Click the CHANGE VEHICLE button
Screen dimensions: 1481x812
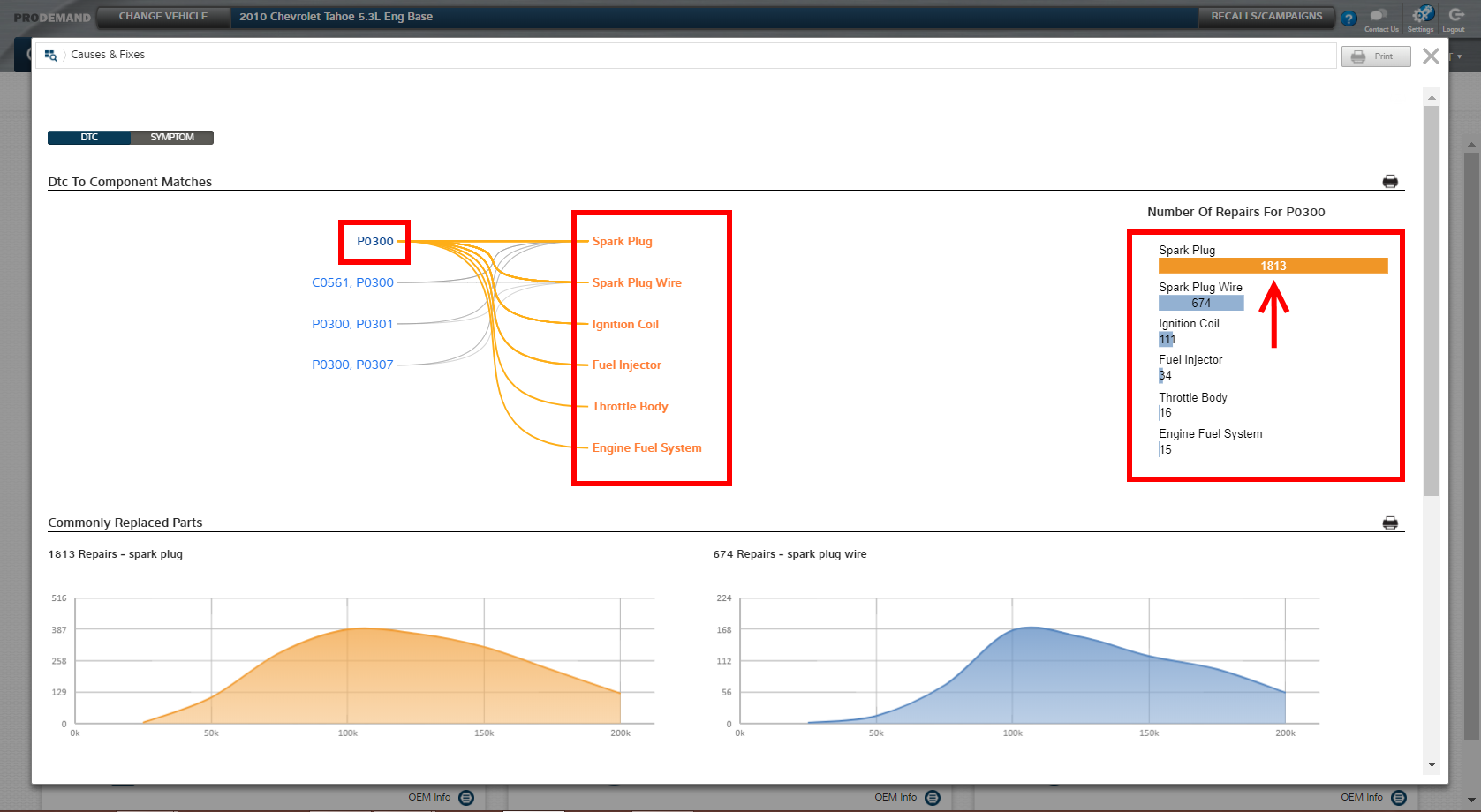tap(163, 17)
